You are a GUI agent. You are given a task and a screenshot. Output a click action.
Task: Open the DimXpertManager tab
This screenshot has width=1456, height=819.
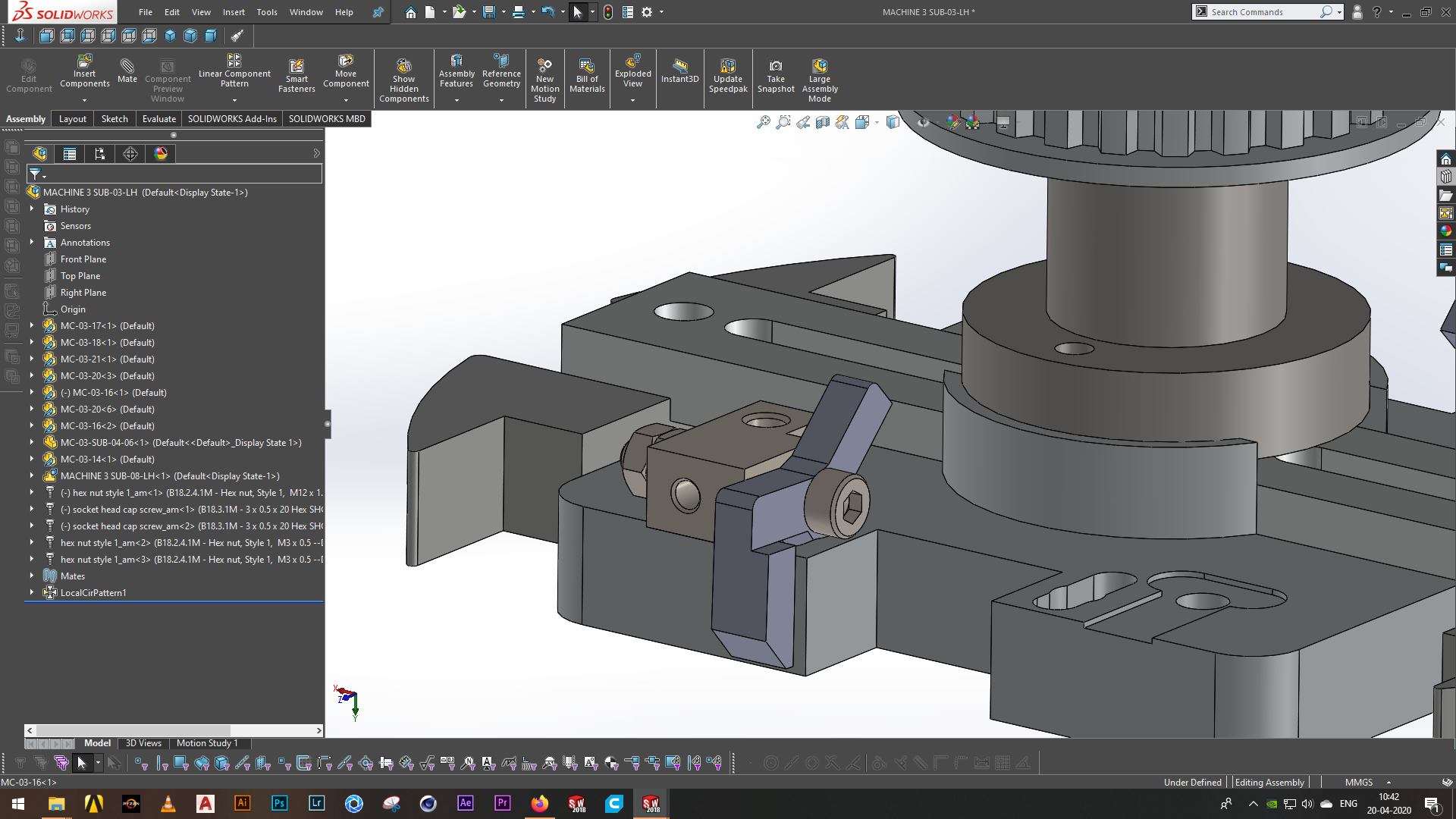coord(130,154)
